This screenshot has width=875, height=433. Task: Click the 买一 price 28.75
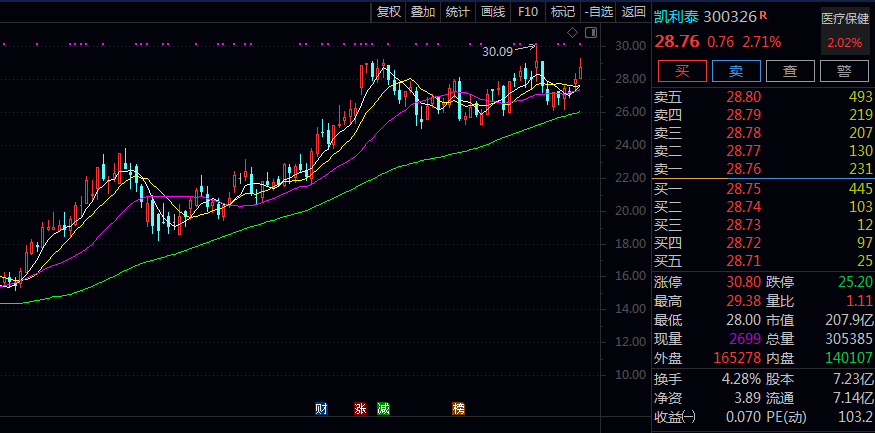tap(743, 189)
